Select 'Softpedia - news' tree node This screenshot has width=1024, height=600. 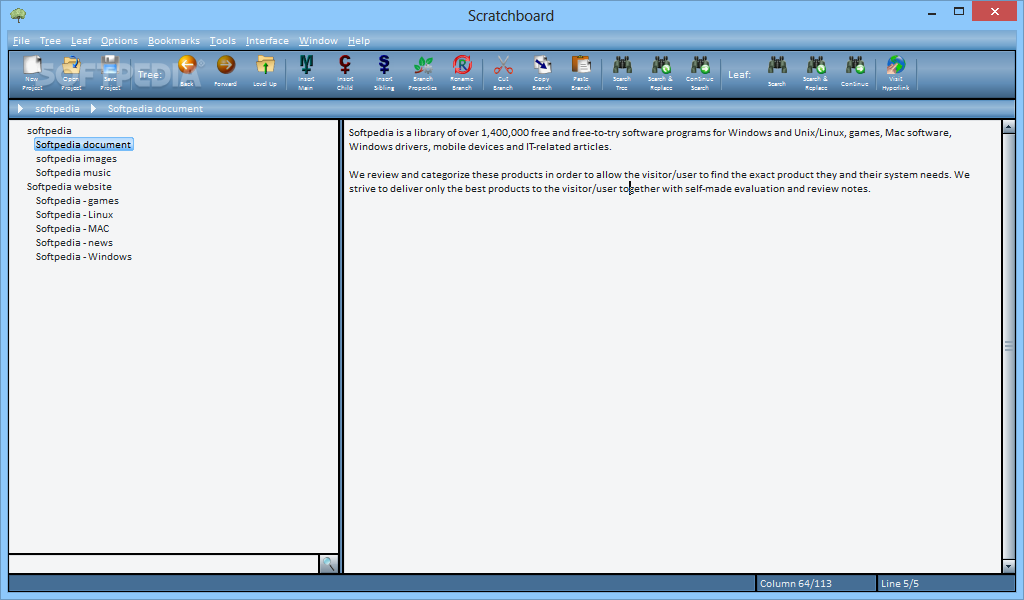pos(74,243)
